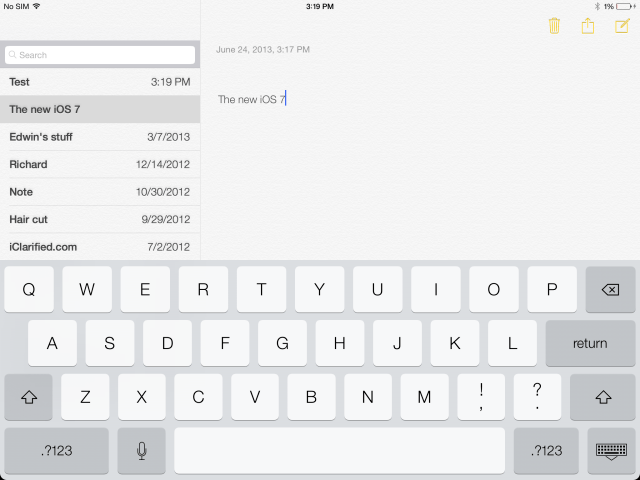Tap the C key
The width and height of the screenshot is (640, 480).
click(x=198, y=397)
